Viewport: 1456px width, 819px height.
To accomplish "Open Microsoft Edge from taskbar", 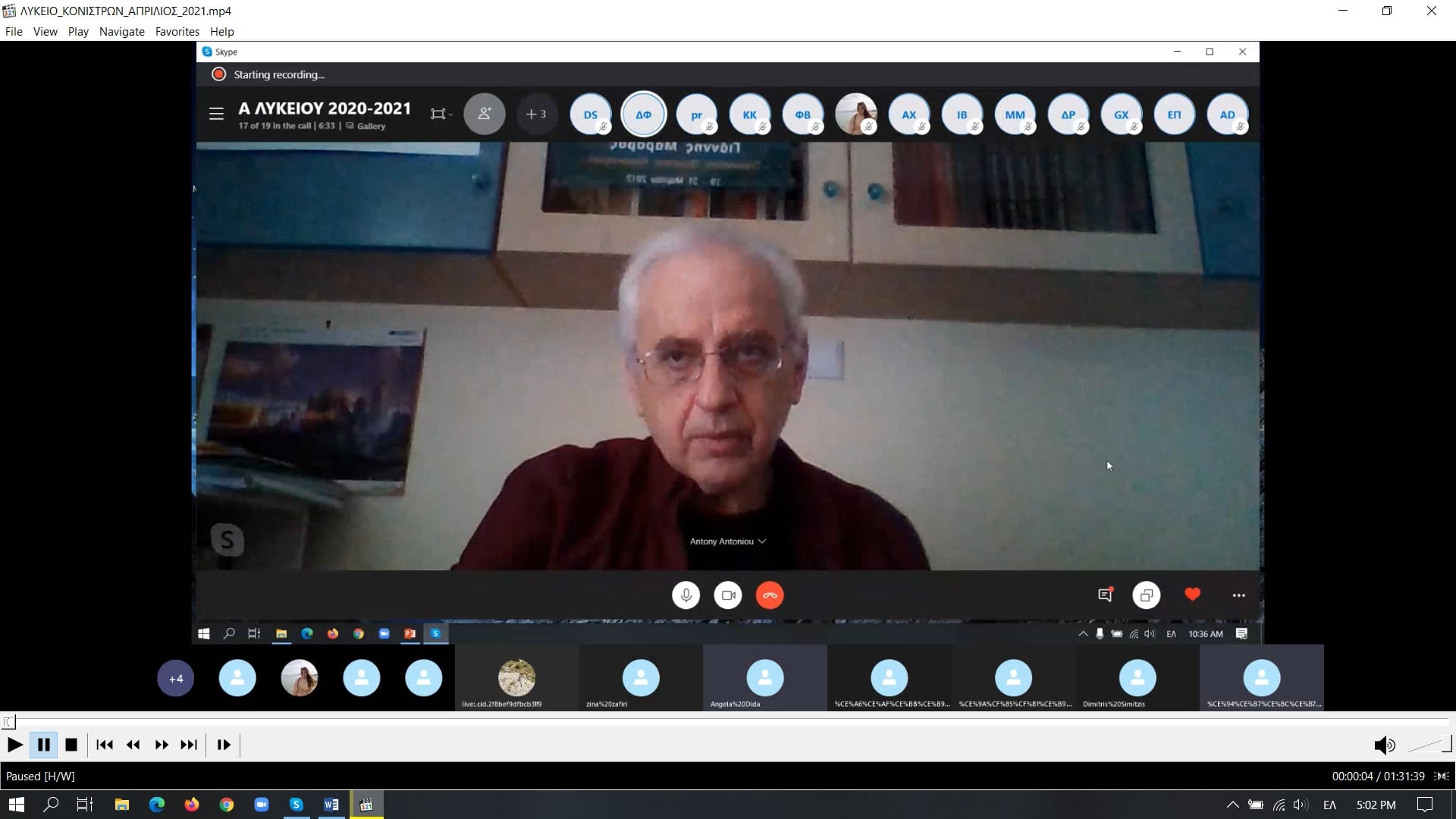I will 157,805.
